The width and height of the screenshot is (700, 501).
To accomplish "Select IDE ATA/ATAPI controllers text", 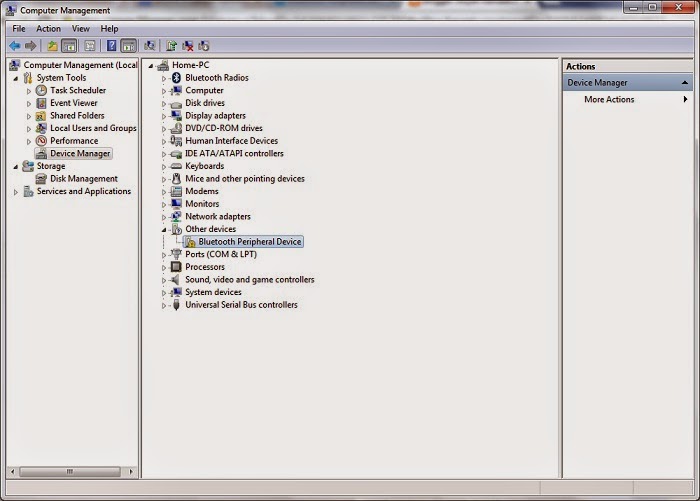I will [x=234, y=154].
